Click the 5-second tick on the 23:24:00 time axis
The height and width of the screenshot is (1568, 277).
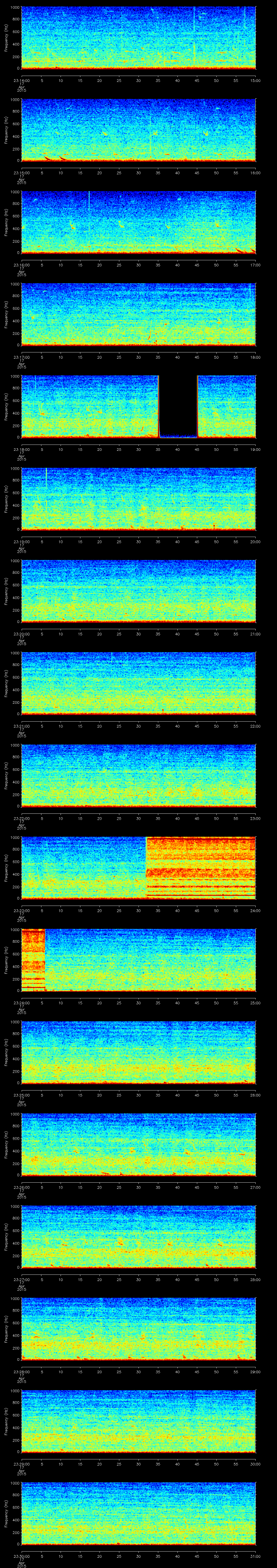click(41, 1003)
